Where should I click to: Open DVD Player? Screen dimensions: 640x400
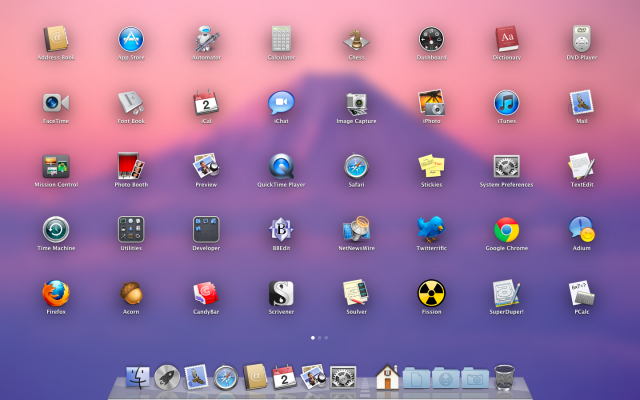(x=582, y=39)
